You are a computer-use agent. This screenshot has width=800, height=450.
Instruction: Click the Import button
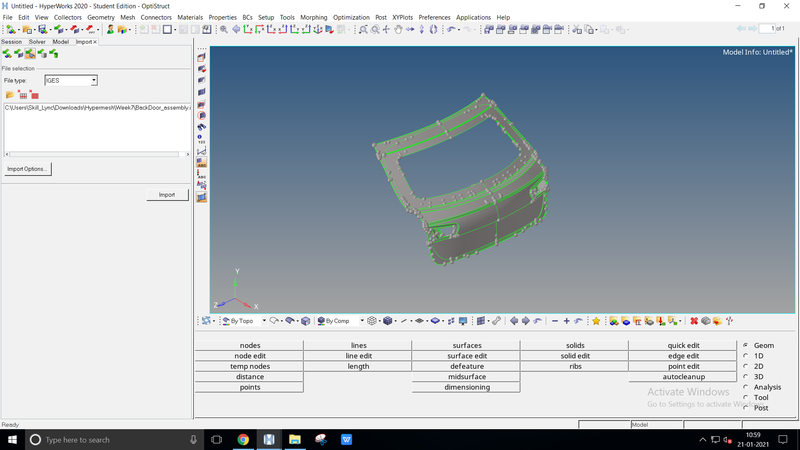pyautogui.click(x=167, y=195)
